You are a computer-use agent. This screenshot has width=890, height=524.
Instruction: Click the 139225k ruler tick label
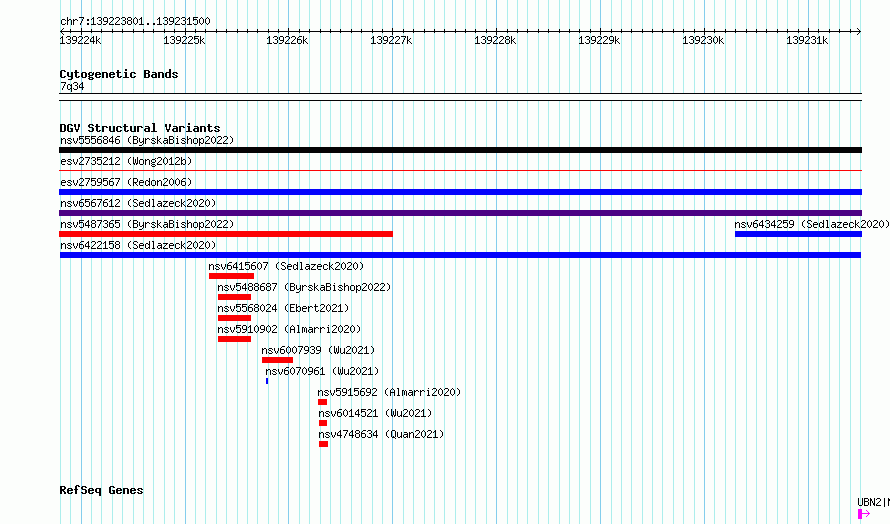[x=184, y=40]
